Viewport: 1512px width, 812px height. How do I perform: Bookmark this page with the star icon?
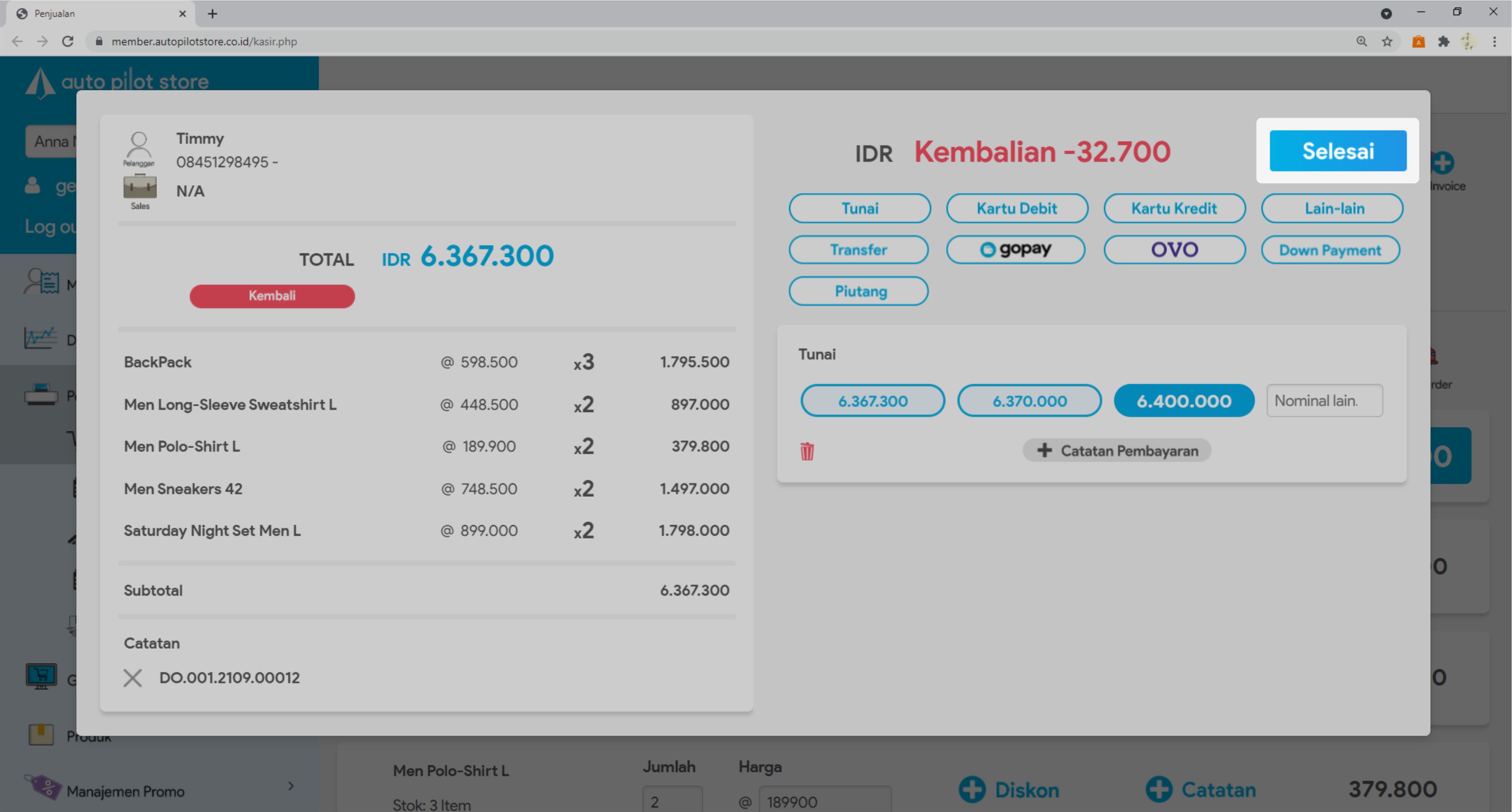tap(1387, 41)
